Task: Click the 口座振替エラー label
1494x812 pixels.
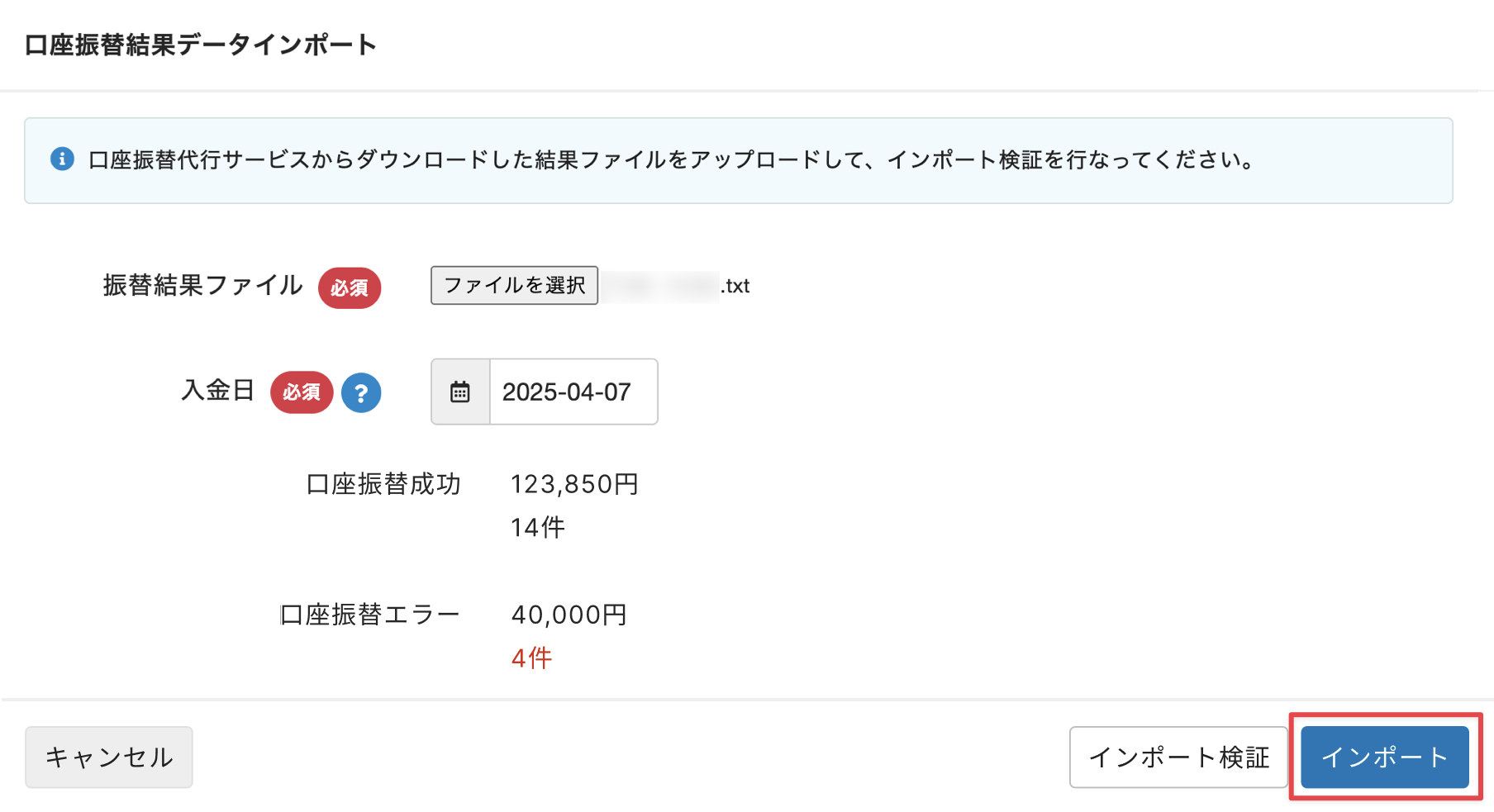Action: point(370,615)
